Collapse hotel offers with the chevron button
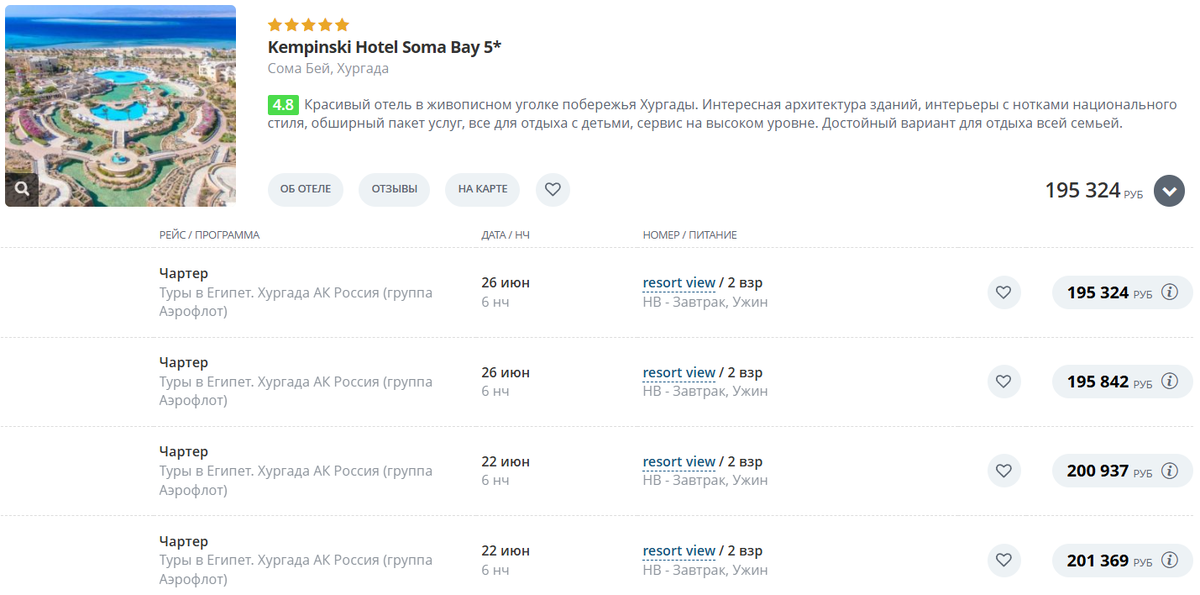The height and width of the screenshot is (595, 1200). [1169, 190]
